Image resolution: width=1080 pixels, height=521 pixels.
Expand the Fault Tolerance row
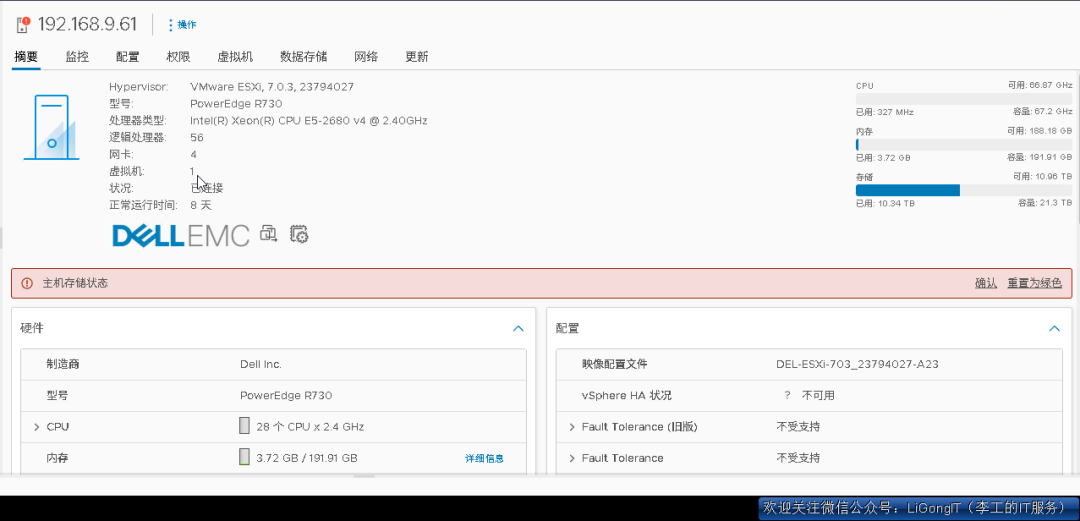tap(572, 458)
